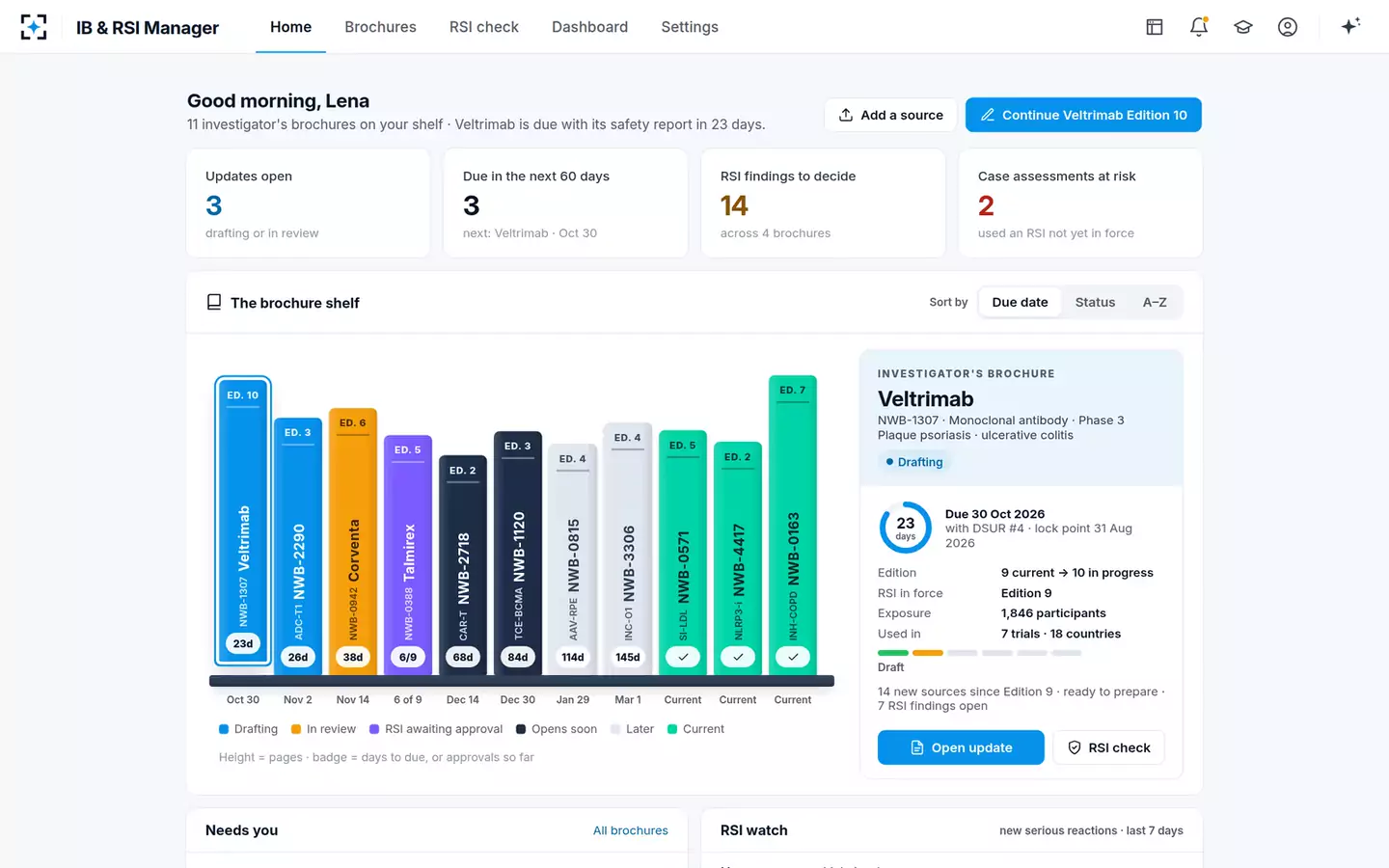Click the Add a source button
This screenshot has width=1389, height=868.
890,115
